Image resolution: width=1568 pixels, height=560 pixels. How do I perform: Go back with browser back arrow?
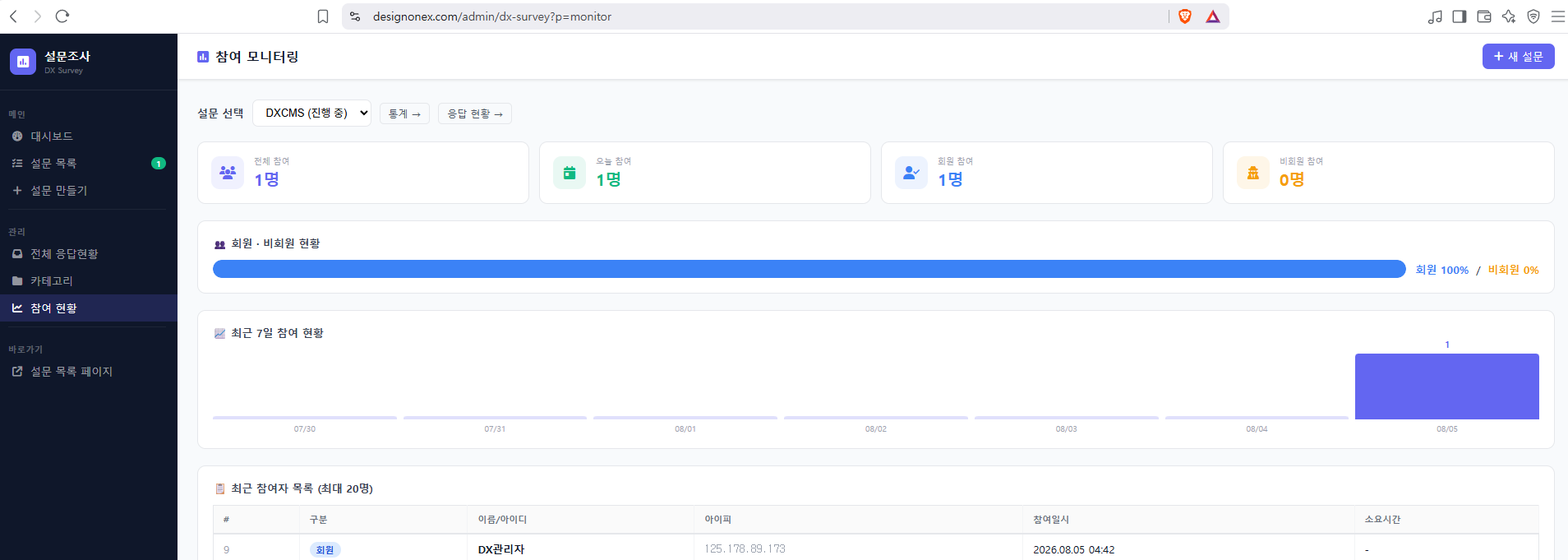[x=13, y=16]
